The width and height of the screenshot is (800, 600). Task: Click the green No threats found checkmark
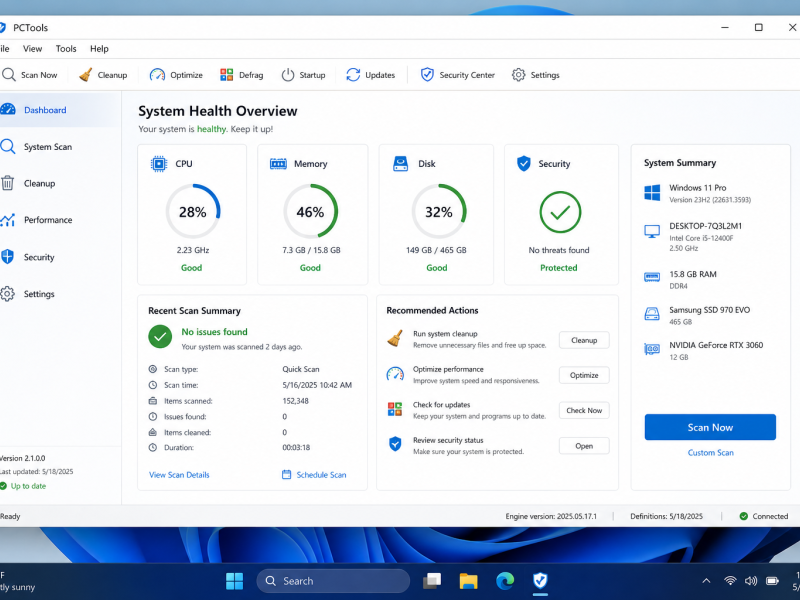tap(560, 212)
